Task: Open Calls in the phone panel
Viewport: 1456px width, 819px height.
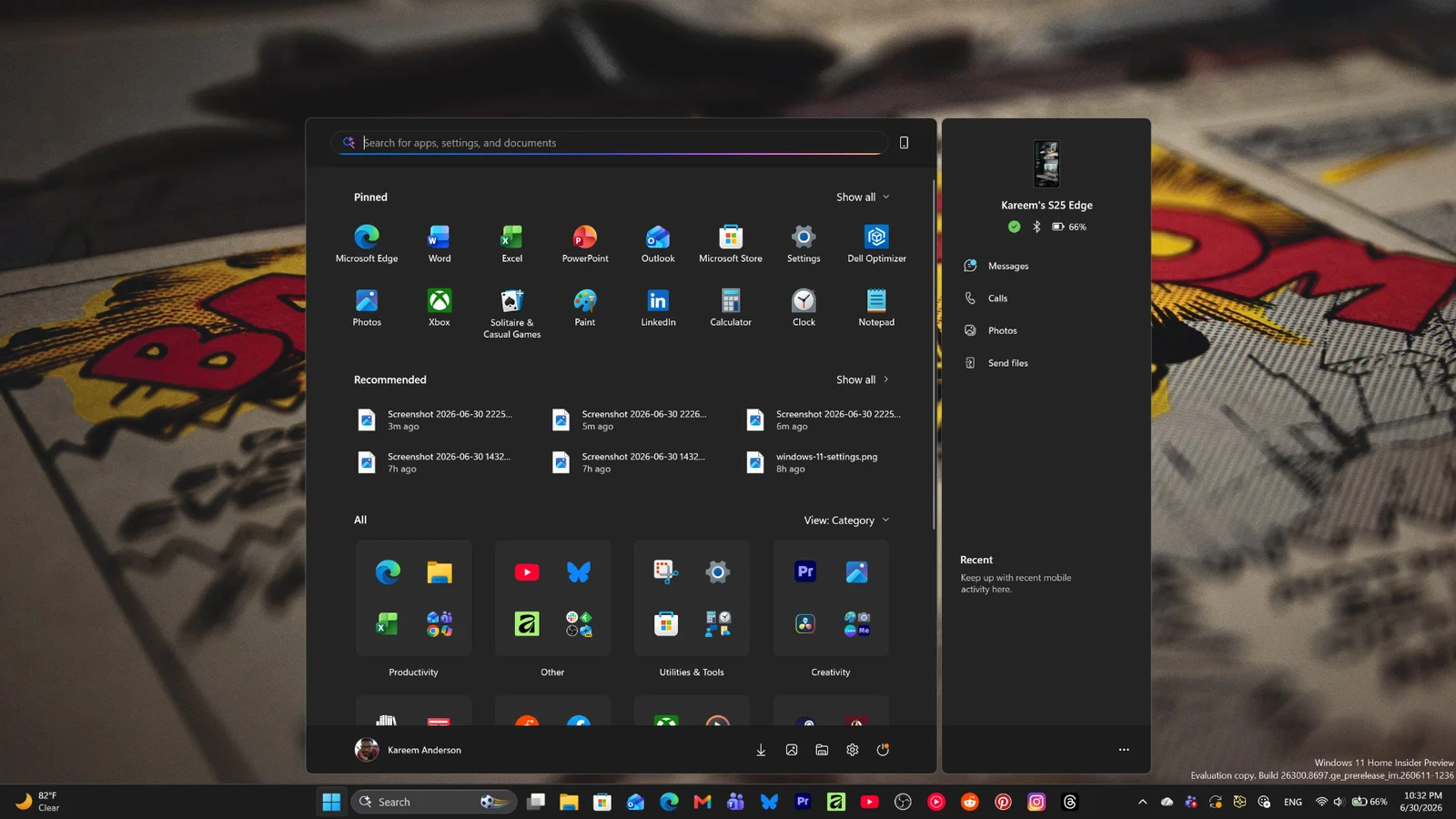Action: (x=986, y=298)
